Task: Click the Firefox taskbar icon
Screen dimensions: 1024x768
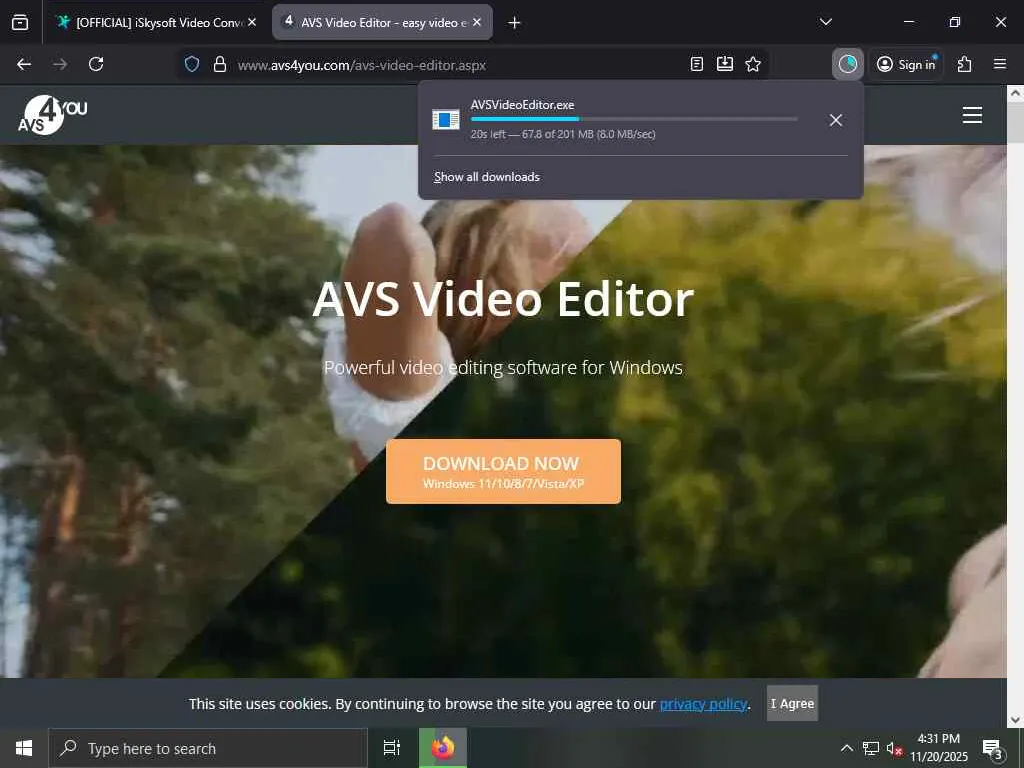Action: coord(443,748)
